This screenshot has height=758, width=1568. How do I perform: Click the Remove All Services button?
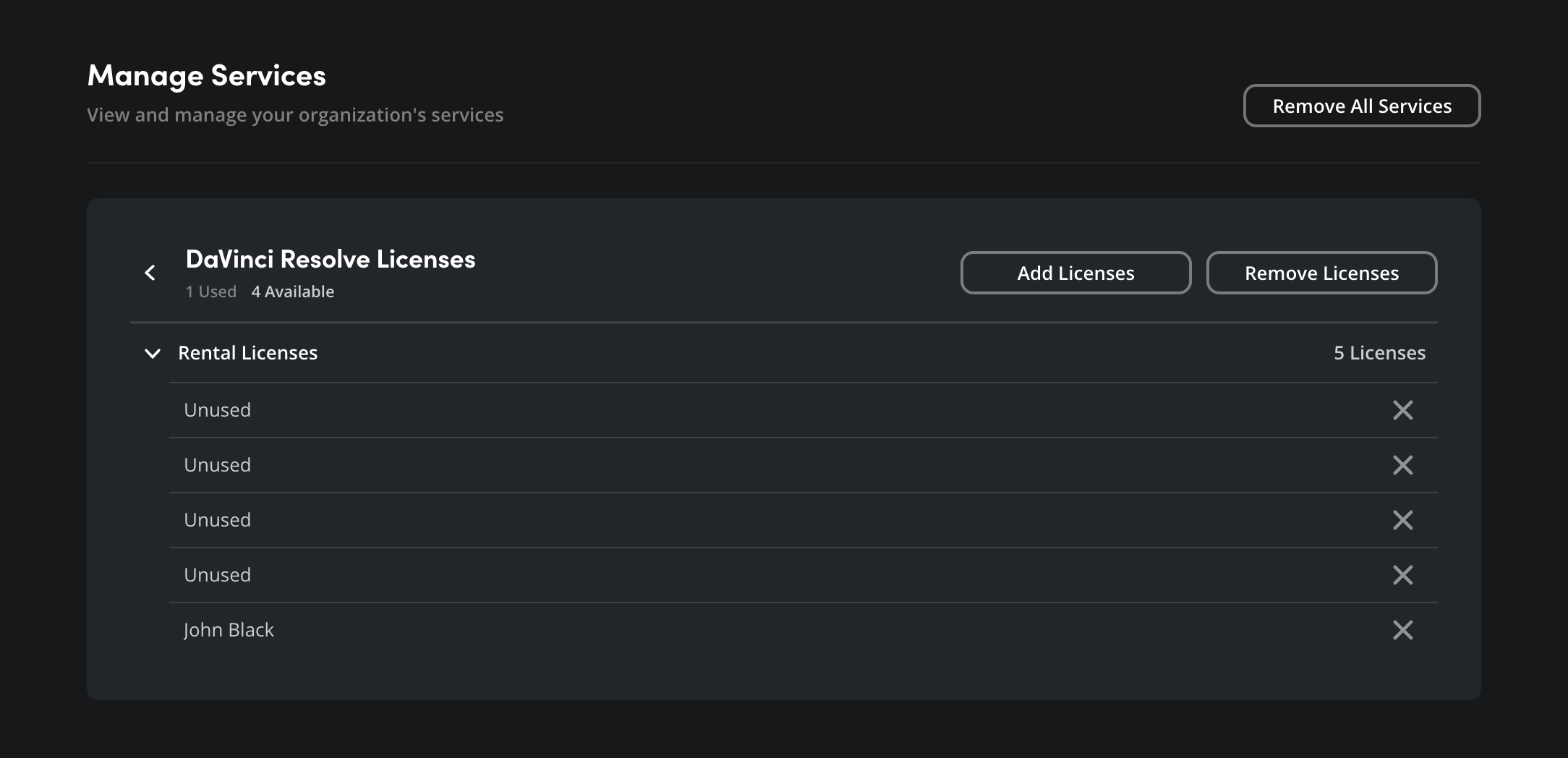pos(1362,106)
